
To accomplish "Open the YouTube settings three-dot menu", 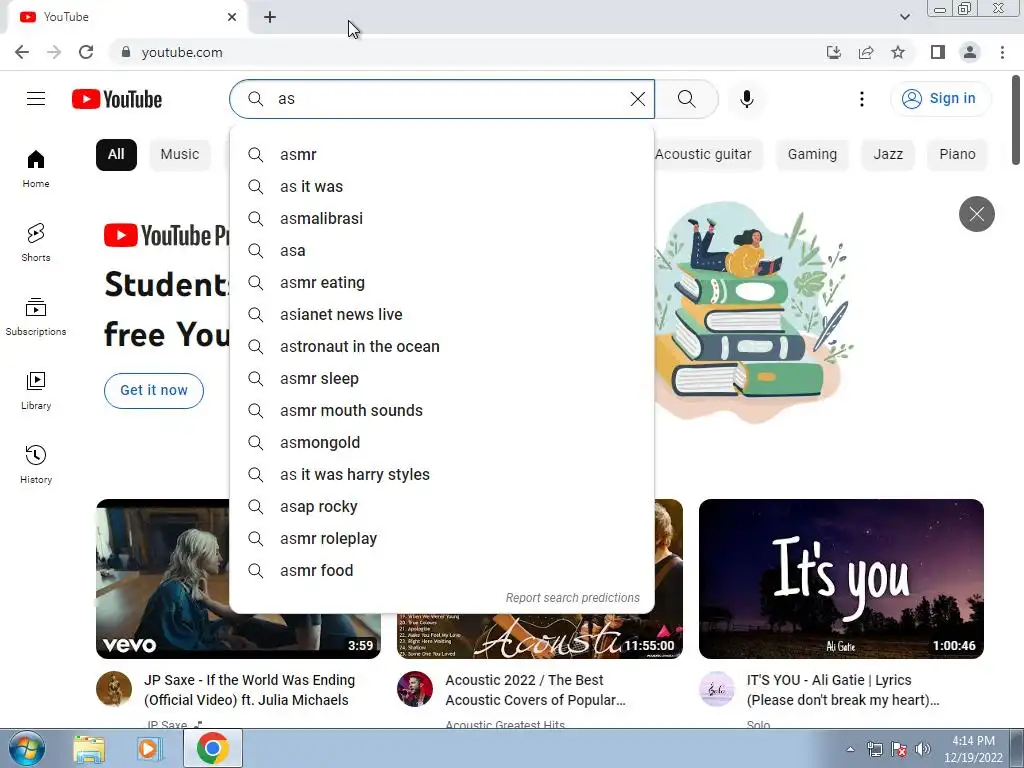I will coord(862,99).
